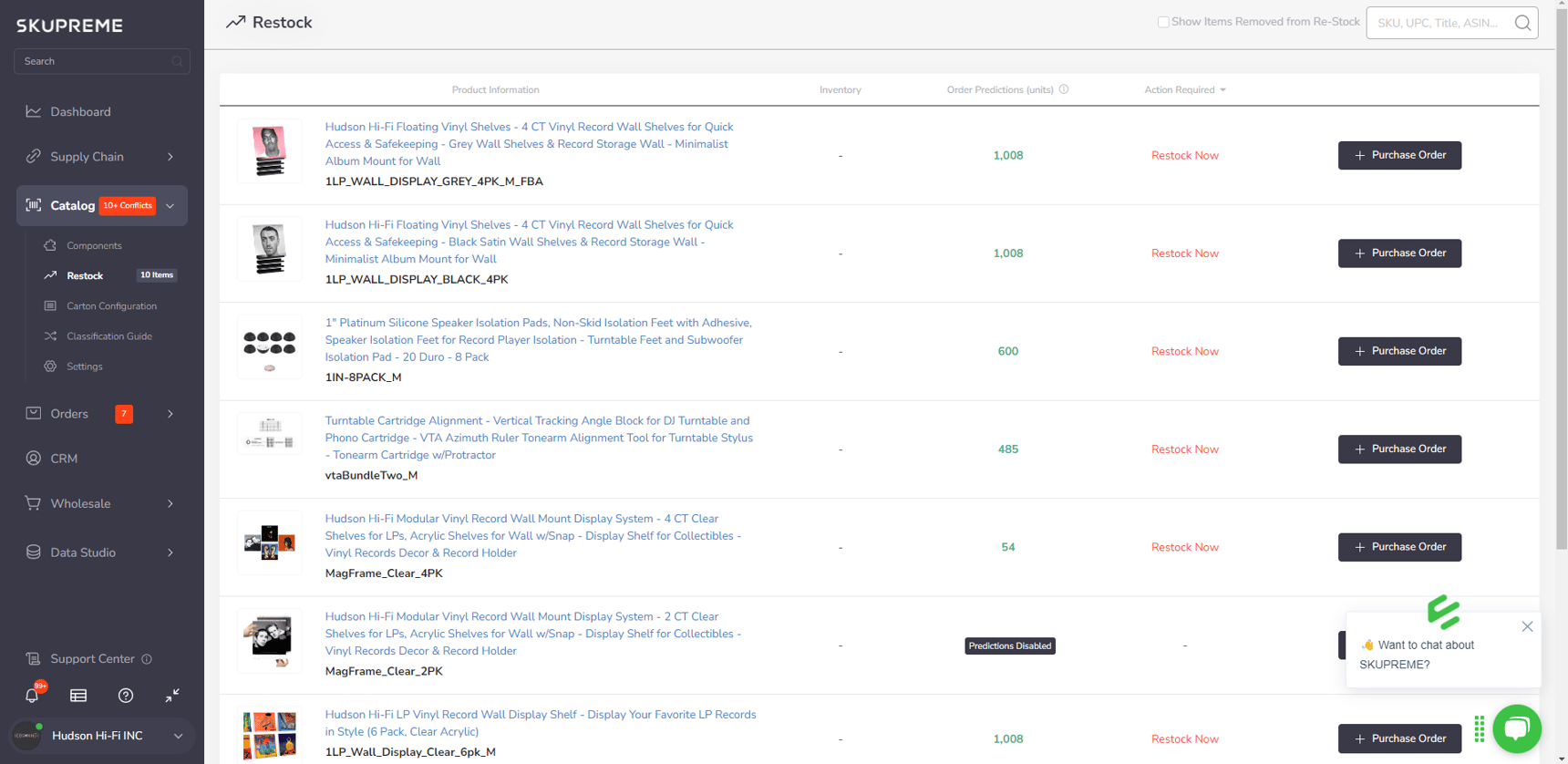
Task: Click the table list icon in sidebar footer
Action: pyautogui.click(x=78, y=696)
